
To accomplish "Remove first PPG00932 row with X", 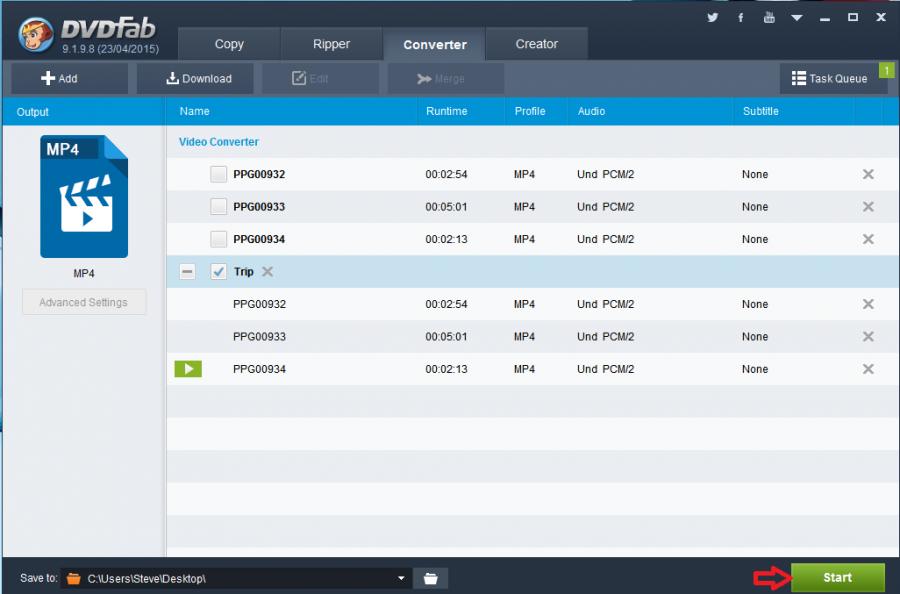I will click(868, 174).
